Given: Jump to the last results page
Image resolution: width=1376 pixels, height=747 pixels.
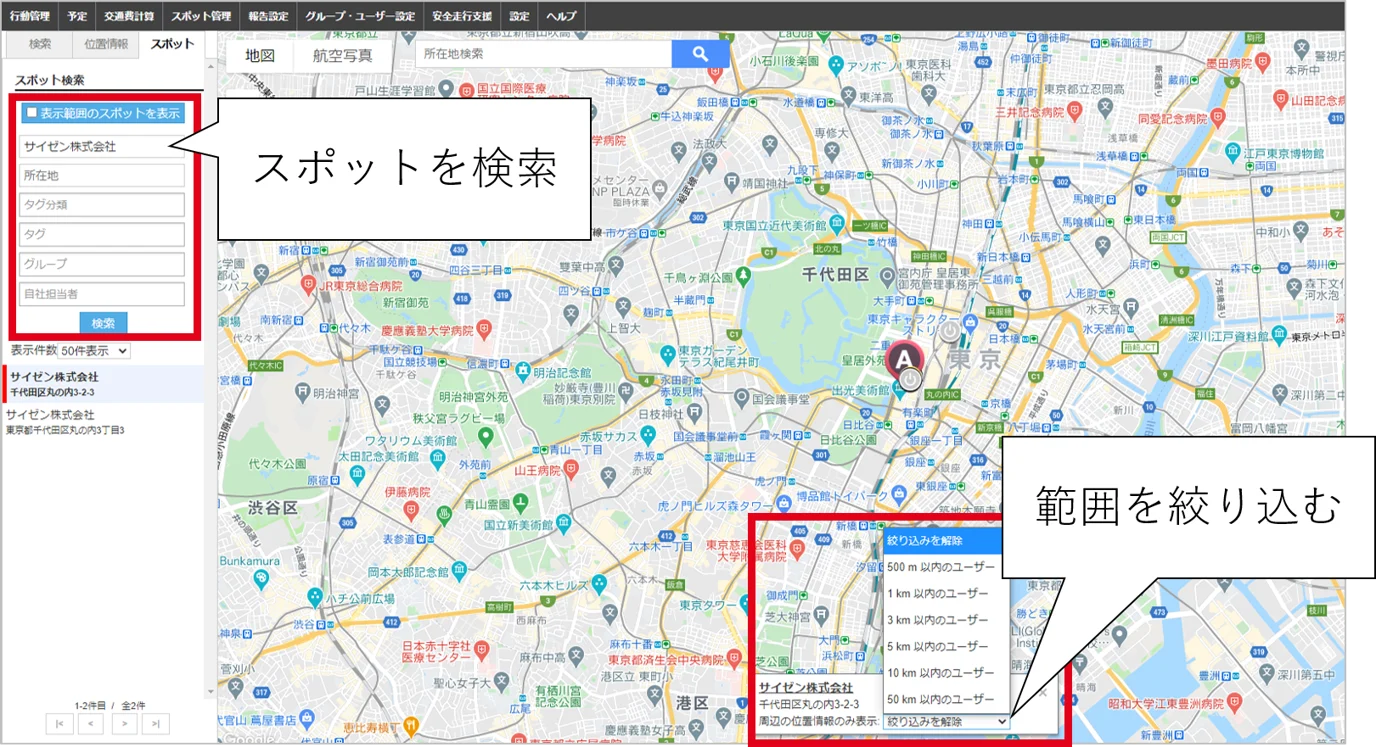Looking at the screenshot, I should coord(156,724).
